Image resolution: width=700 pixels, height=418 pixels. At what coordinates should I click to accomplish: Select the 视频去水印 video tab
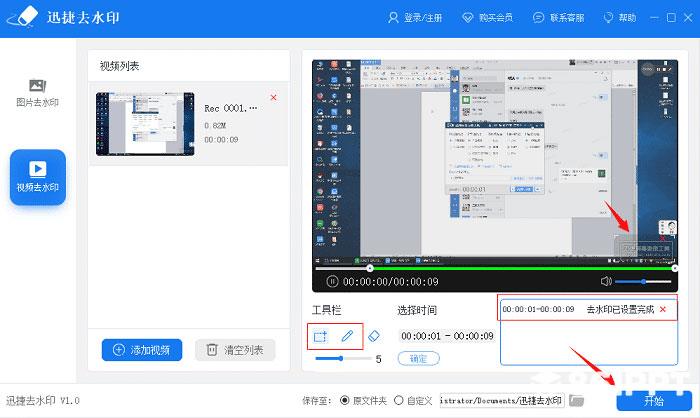pyautogui.click(x=38, y=177)
